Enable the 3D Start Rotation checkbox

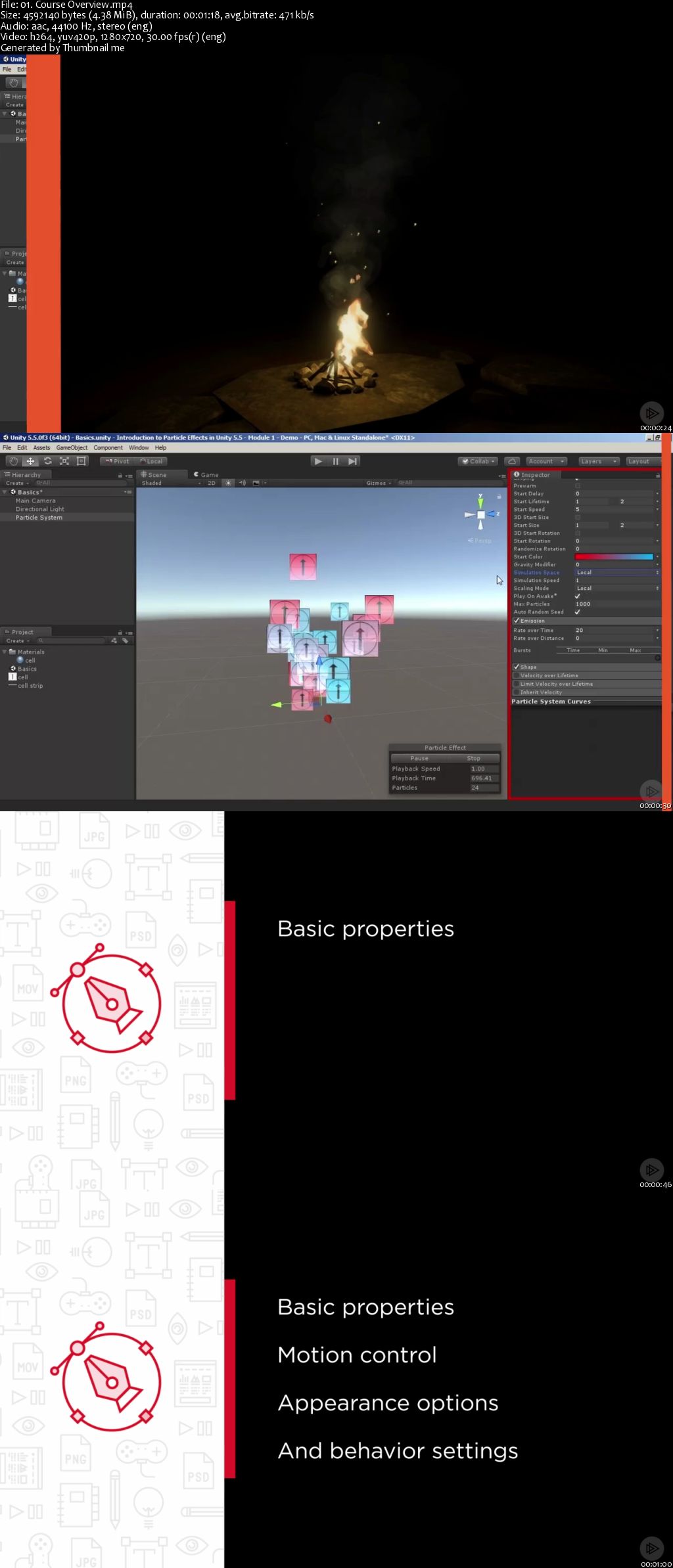click(578, 533)
